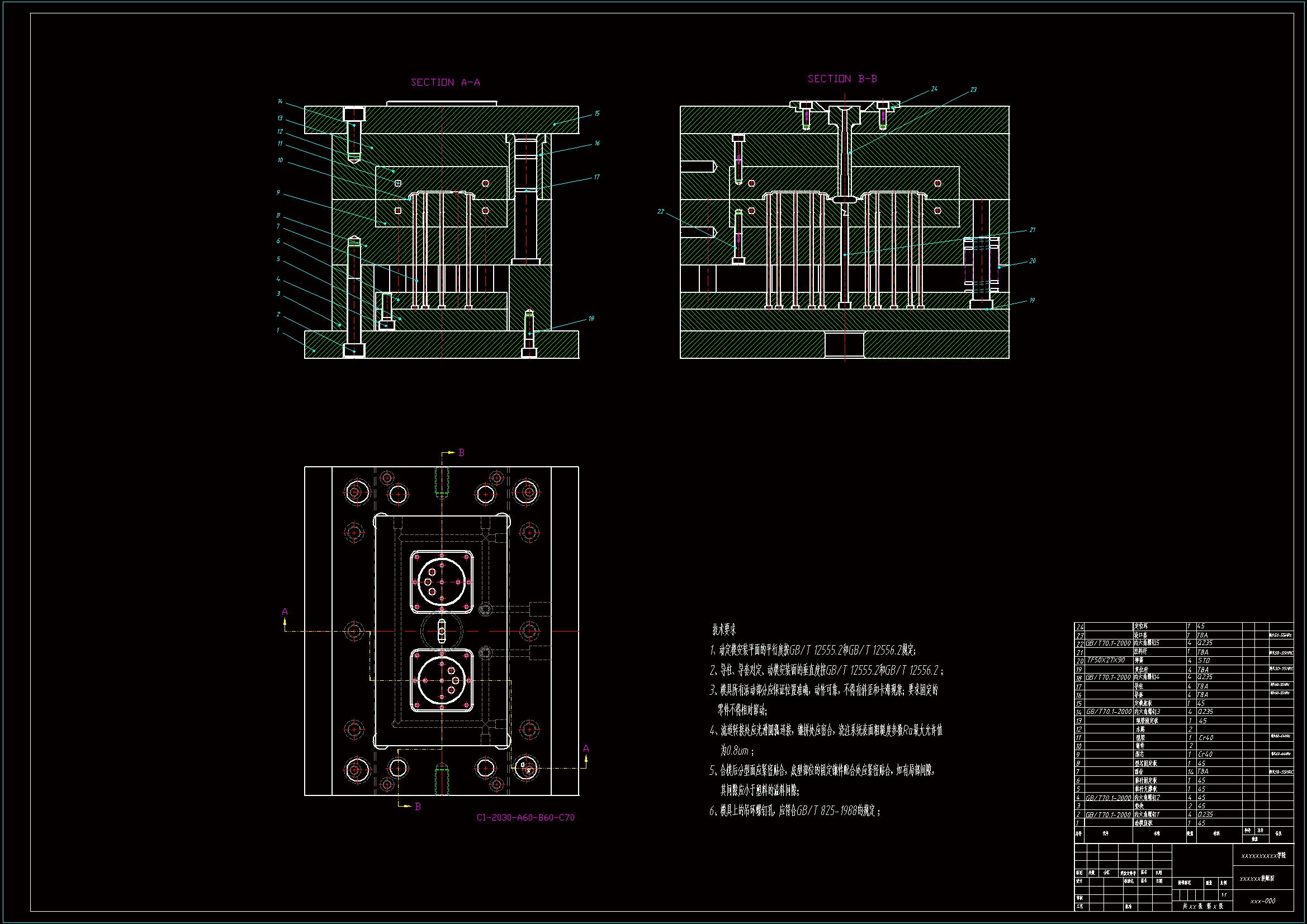1307x924 pixels.
Task: Click the SECTION A-A view title
Action: point(445,83)
